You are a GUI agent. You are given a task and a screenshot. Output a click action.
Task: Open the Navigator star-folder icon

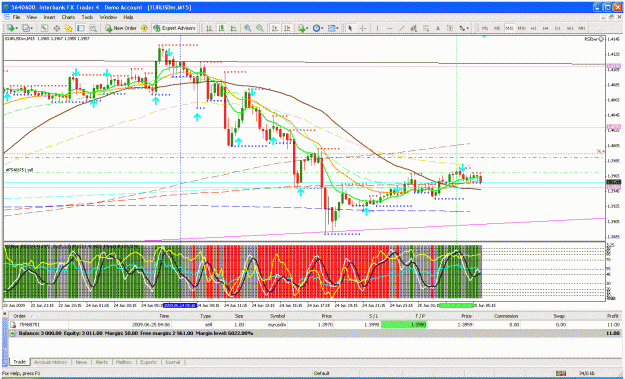coord(68,28)
